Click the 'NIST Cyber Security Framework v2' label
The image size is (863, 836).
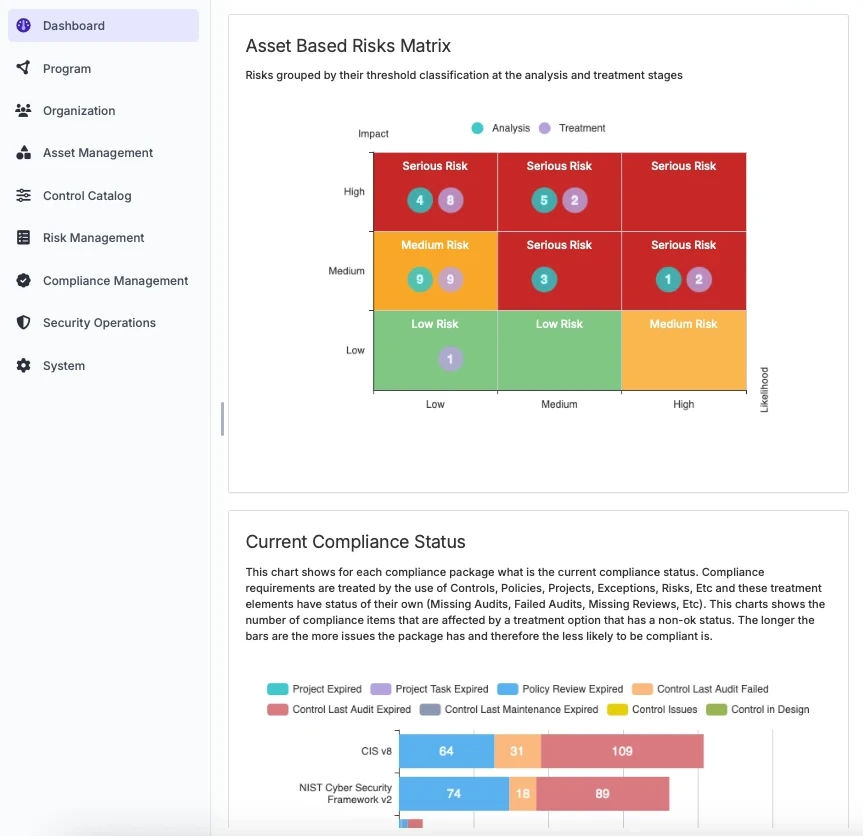pyautogui.click(x=346, y=794)
